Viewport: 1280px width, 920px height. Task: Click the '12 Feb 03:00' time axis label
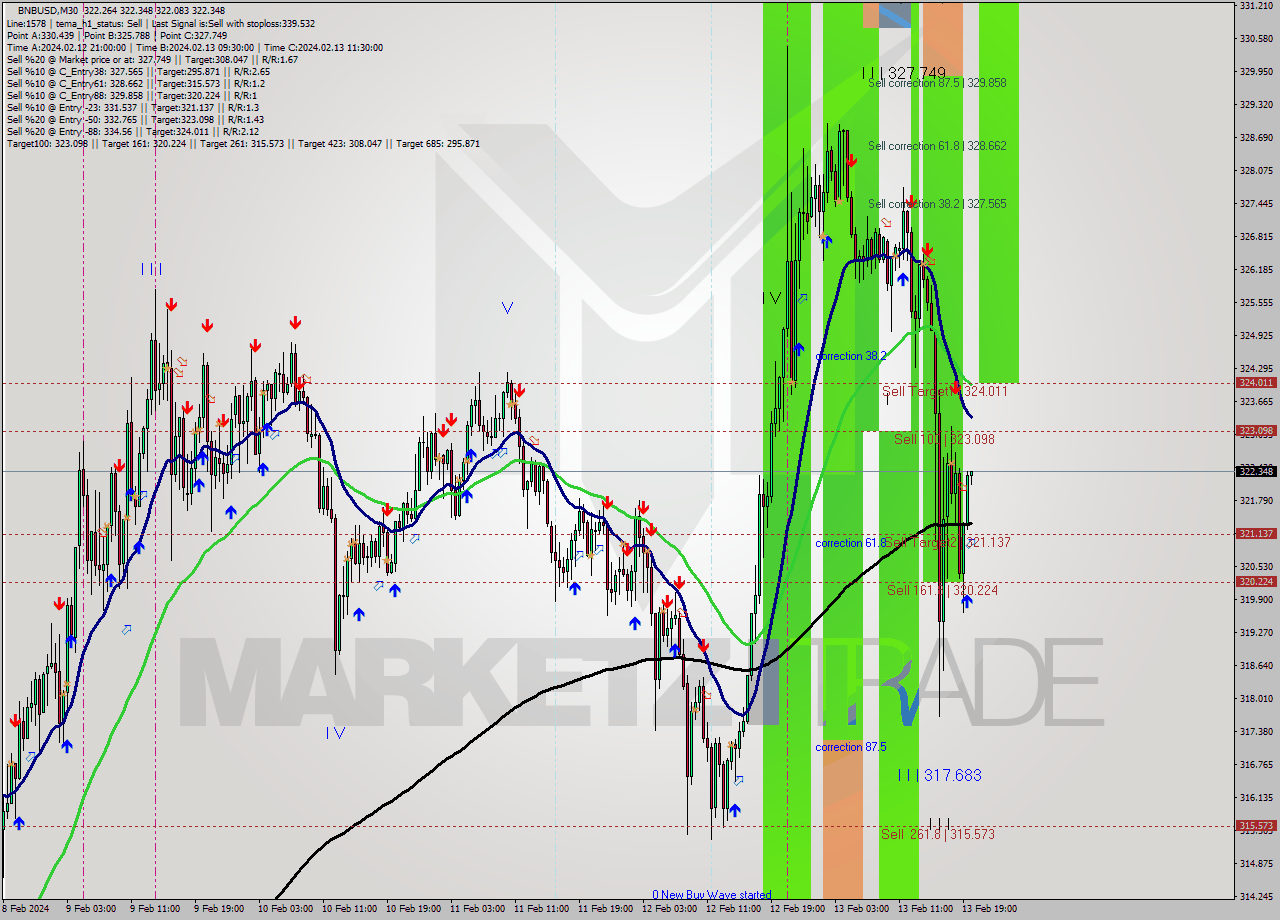(669, 909)
